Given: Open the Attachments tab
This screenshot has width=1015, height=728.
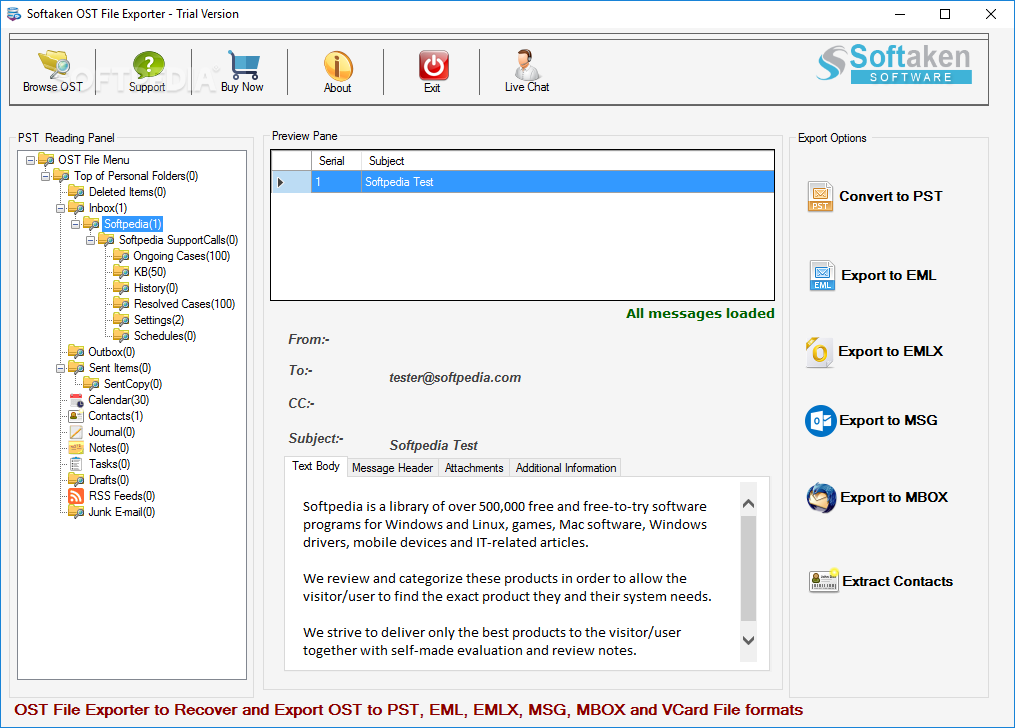Looking at the screenshot, I should tap(474, 468).
